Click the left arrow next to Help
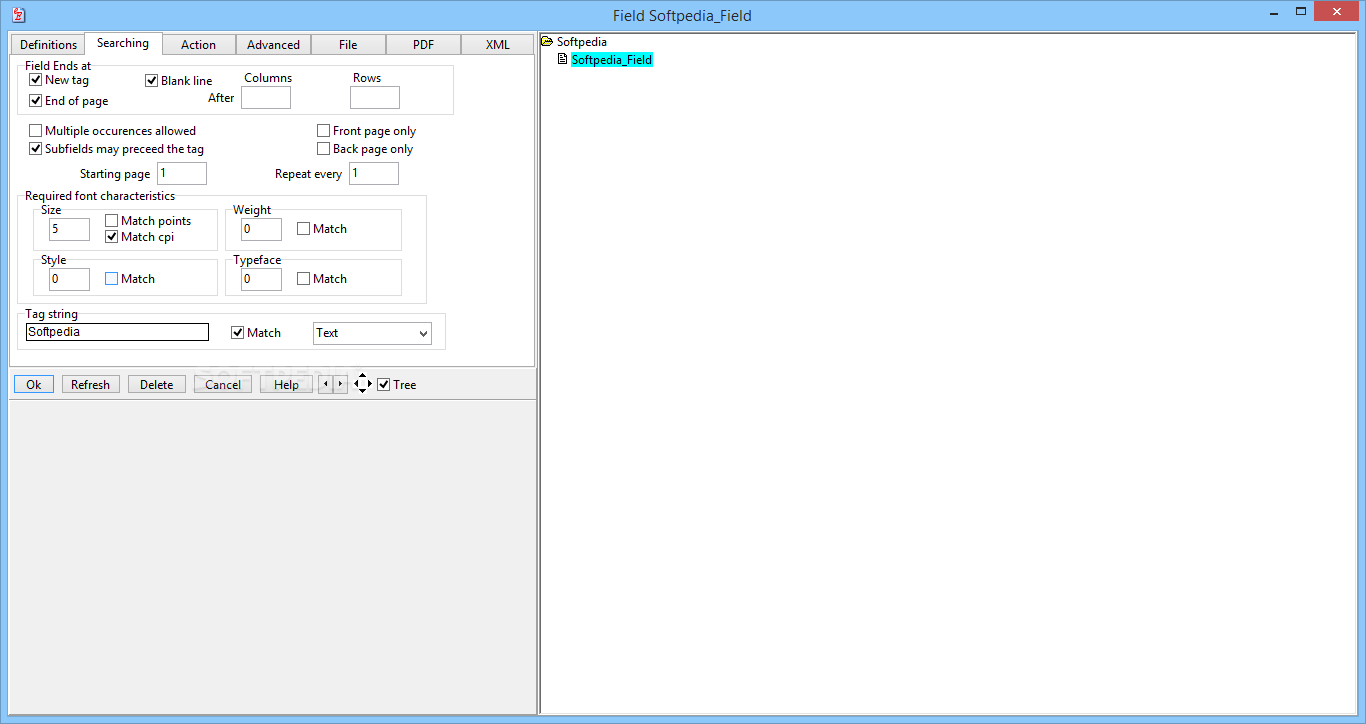 tap(325, 384)
